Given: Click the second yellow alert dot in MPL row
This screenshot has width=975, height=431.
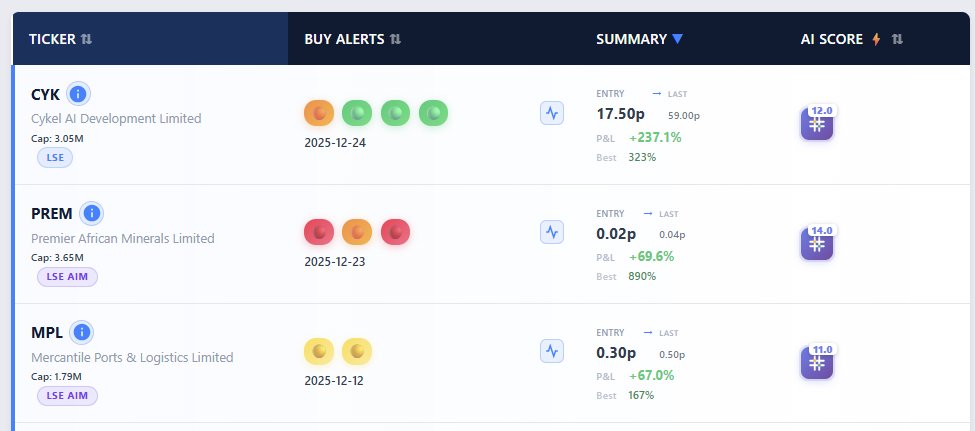Looking at the screenshot, I should click(357, 351).
